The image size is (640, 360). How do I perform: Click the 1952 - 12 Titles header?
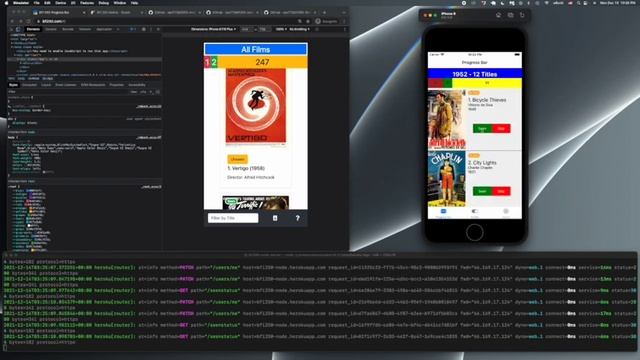(x=475, y=74)
